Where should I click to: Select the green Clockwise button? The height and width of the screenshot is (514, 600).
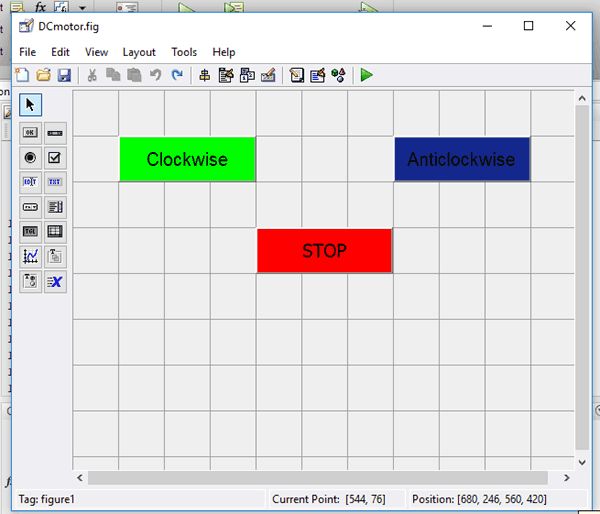pos(188,159)
